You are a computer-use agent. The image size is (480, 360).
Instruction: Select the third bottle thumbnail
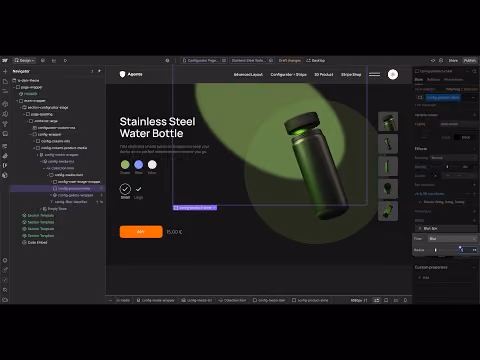tap(388, 166)
